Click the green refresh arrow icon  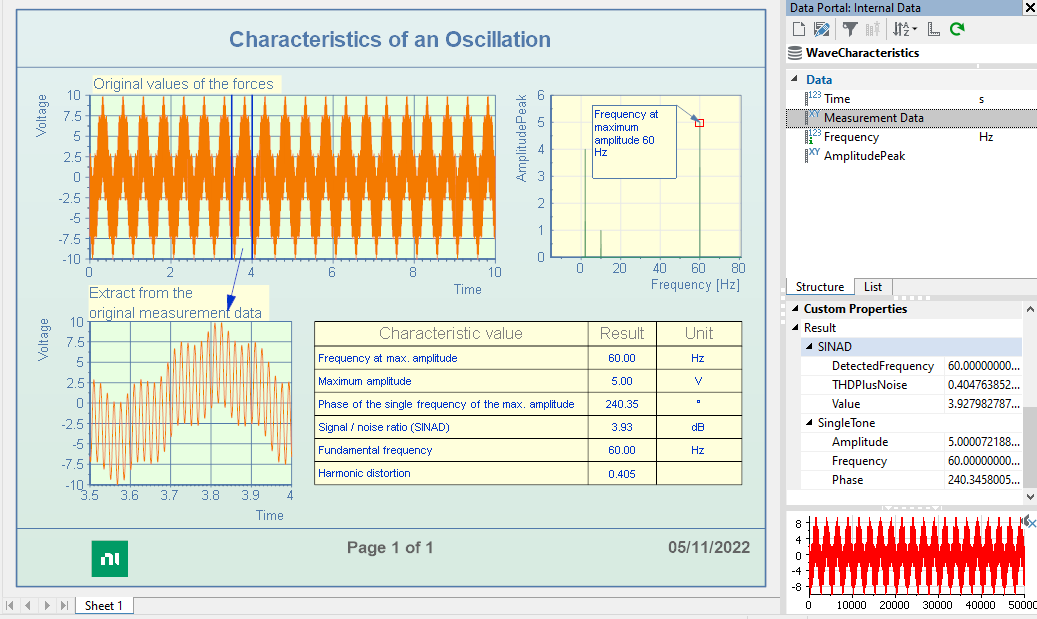pos(957,30)
